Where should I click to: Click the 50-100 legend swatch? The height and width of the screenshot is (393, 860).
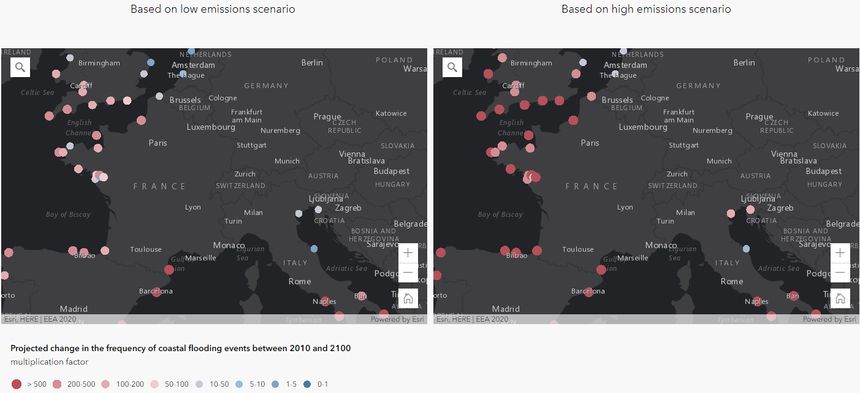[x=155, y=384]
